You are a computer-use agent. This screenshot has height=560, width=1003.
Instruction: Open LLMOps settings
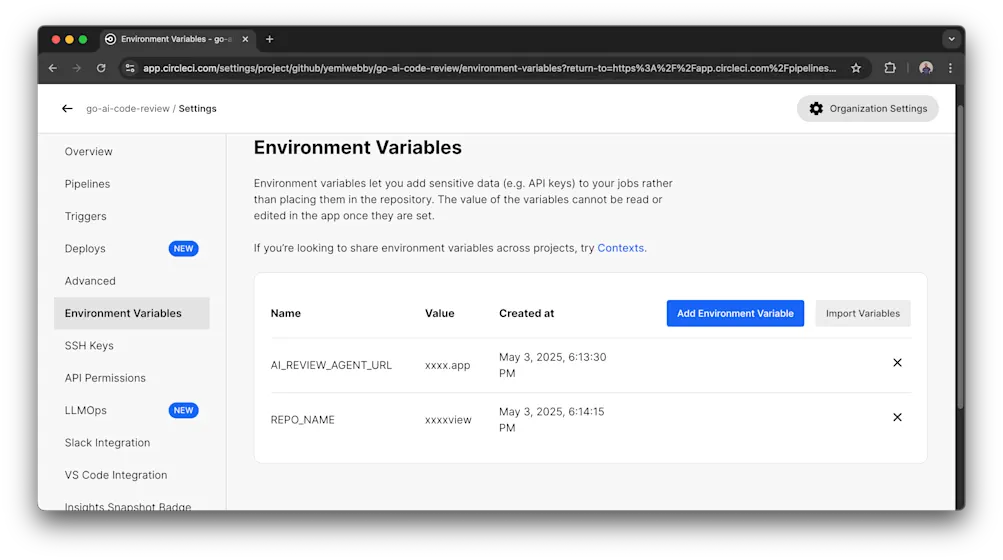[86, 410]
